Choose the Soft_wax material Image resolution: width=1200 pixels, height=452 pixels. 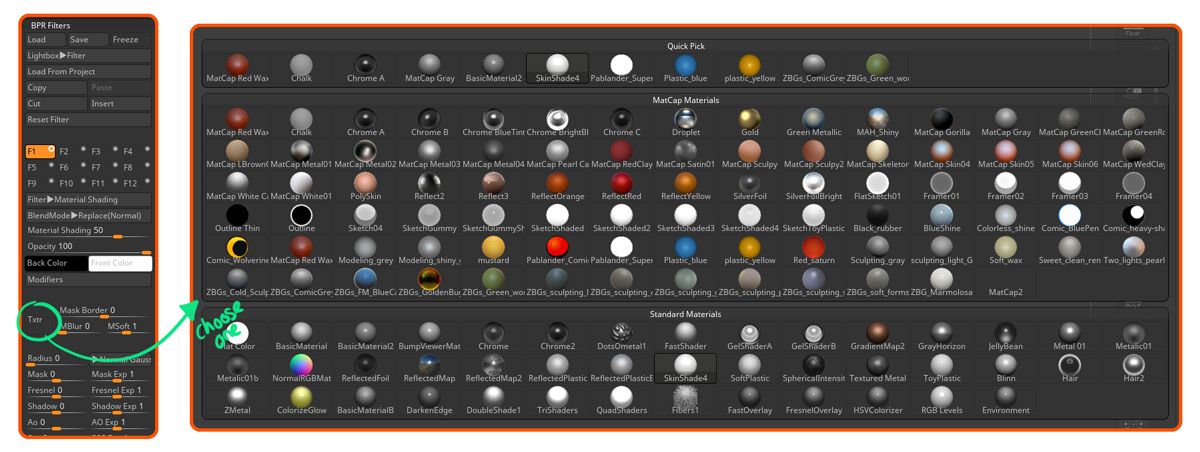tap(1005, 250)
